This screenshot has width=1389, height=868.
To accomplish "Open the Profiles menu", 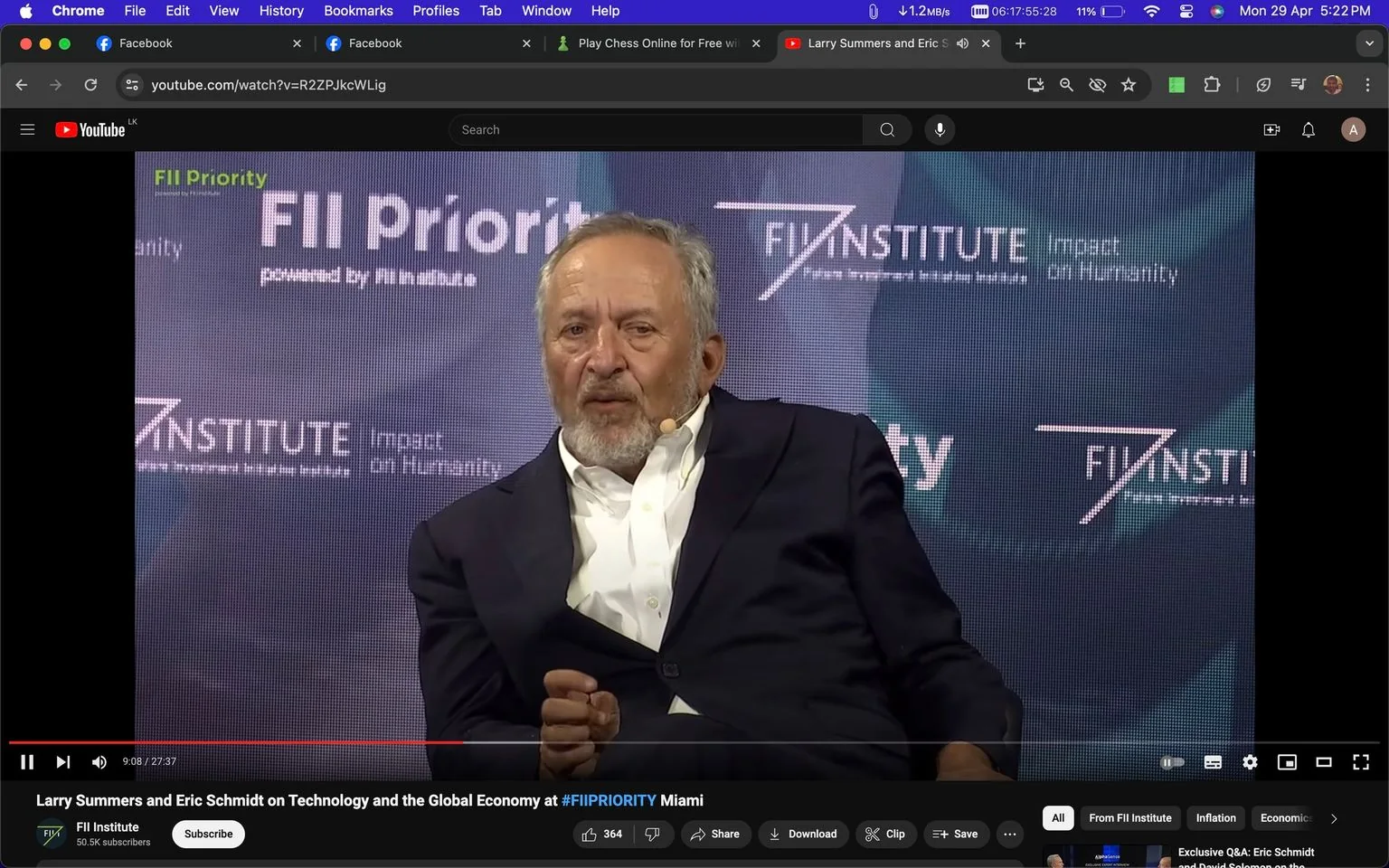I will (436, 11).
